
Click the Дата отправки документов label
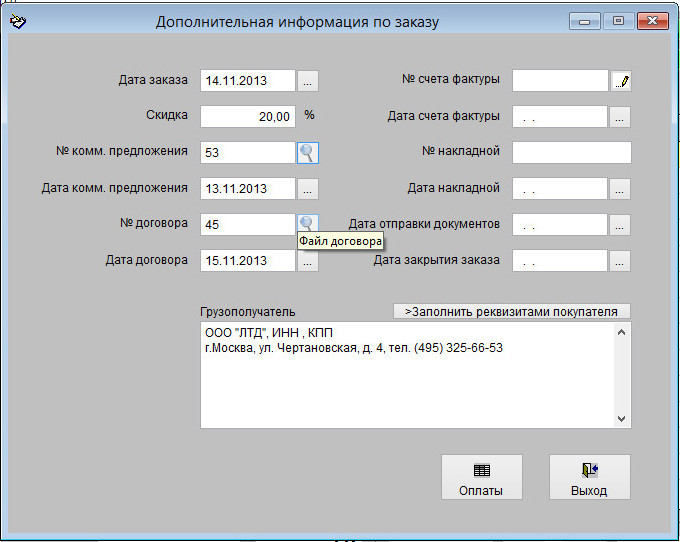(424, 224)
